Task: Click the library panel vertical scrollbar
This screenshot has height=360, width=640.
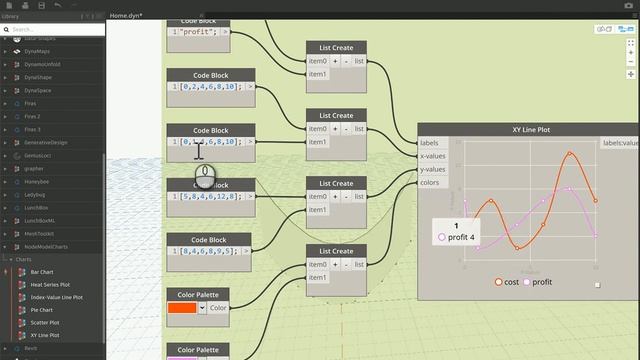Action: pyautogui.click(x=104, y=248)
